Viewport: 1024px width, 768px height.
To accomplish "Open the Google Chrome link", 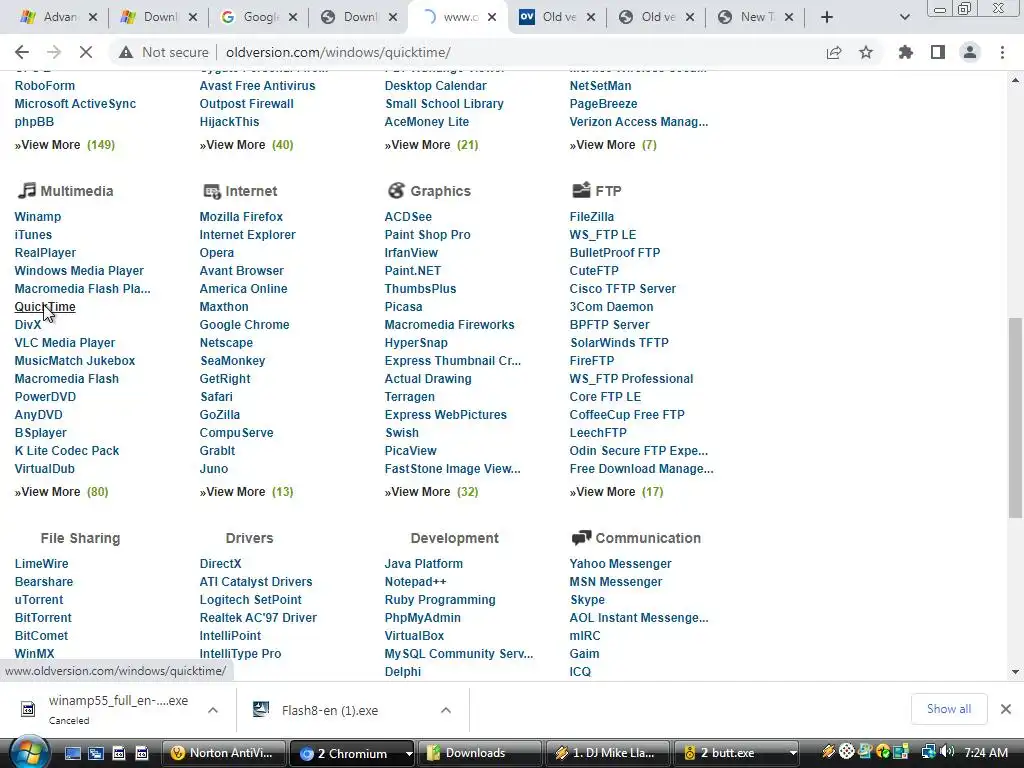I will 244,325.
